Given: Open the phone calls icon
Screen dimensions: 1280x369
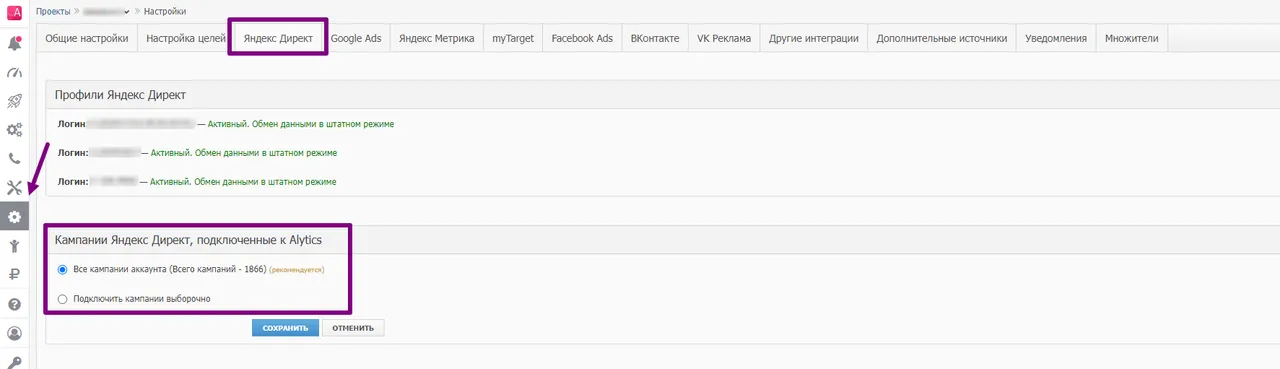Looking at the screenshot, I should [14, 158].
